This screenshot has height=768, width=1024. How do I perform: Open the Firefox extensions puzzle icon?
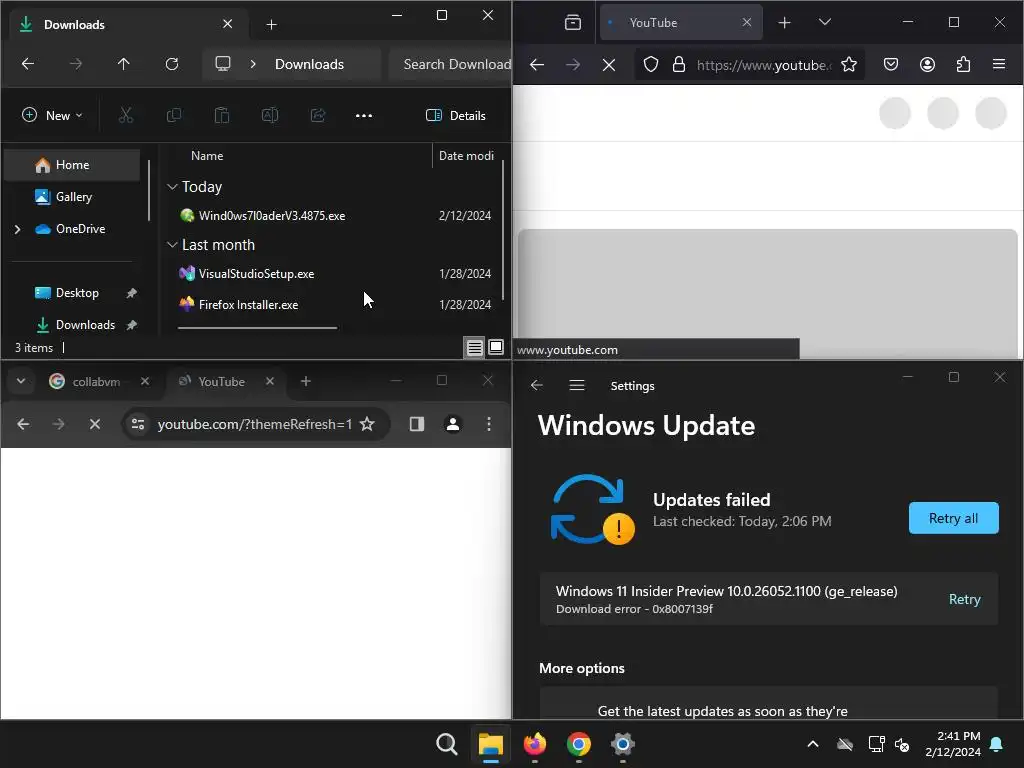[963, 65]
